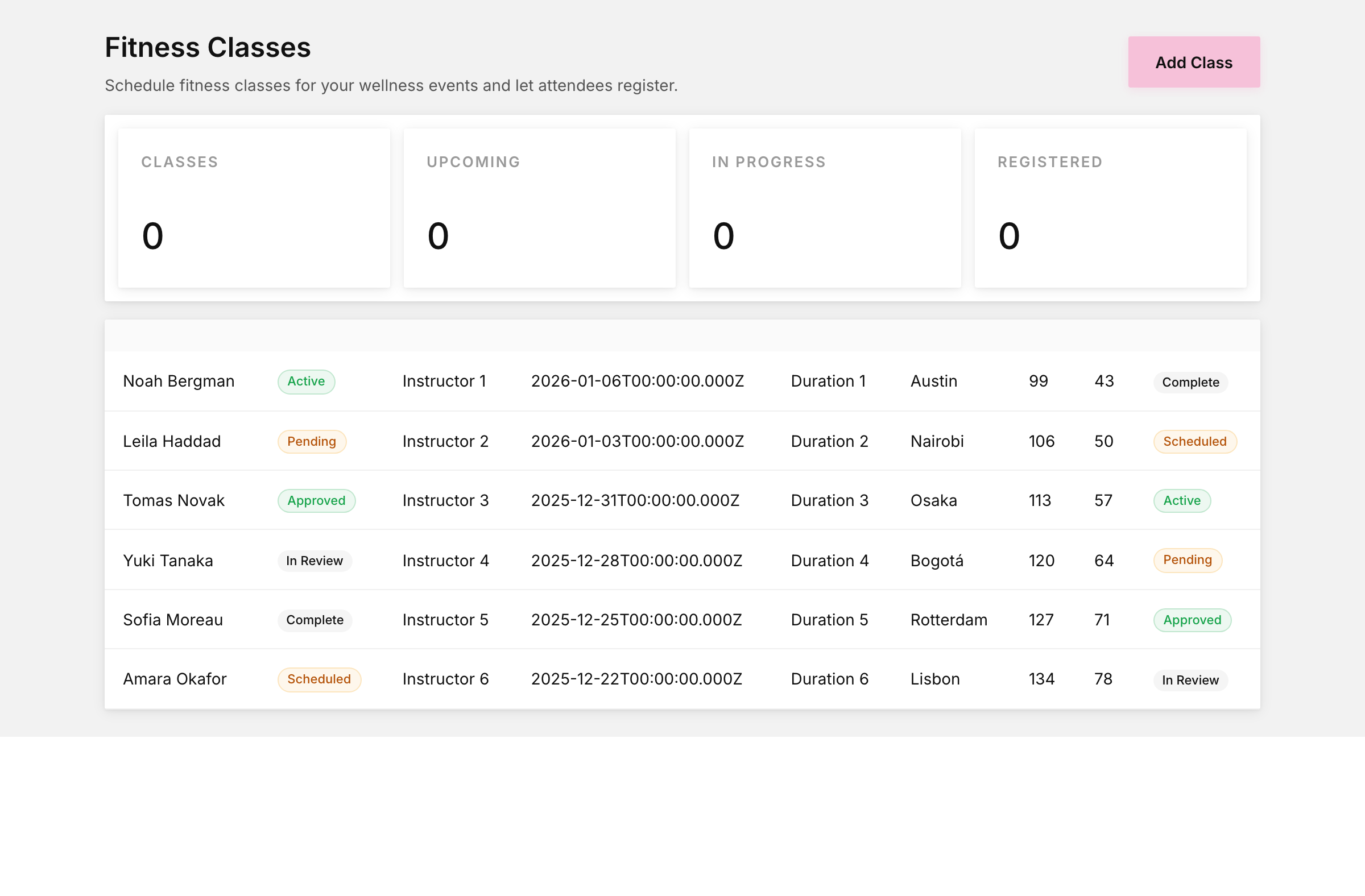
Task: Click the Instructor 4 cell
Action: [446, 561]
